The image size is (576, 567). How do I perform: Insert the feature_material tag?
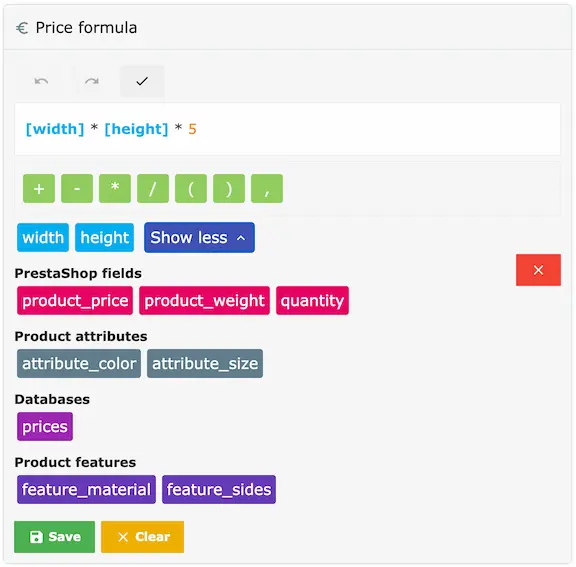point(86,490)
